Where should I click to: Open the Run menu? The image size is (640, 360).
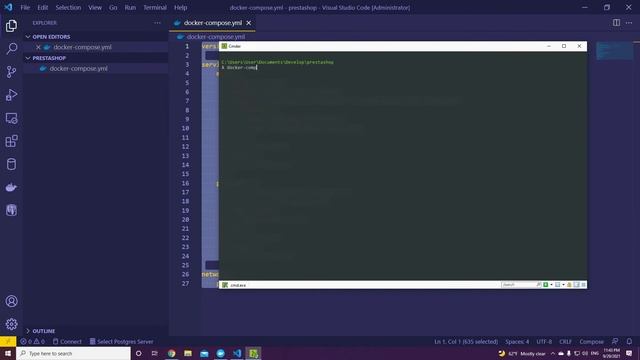pyautogui.click(x=130, y=7)
